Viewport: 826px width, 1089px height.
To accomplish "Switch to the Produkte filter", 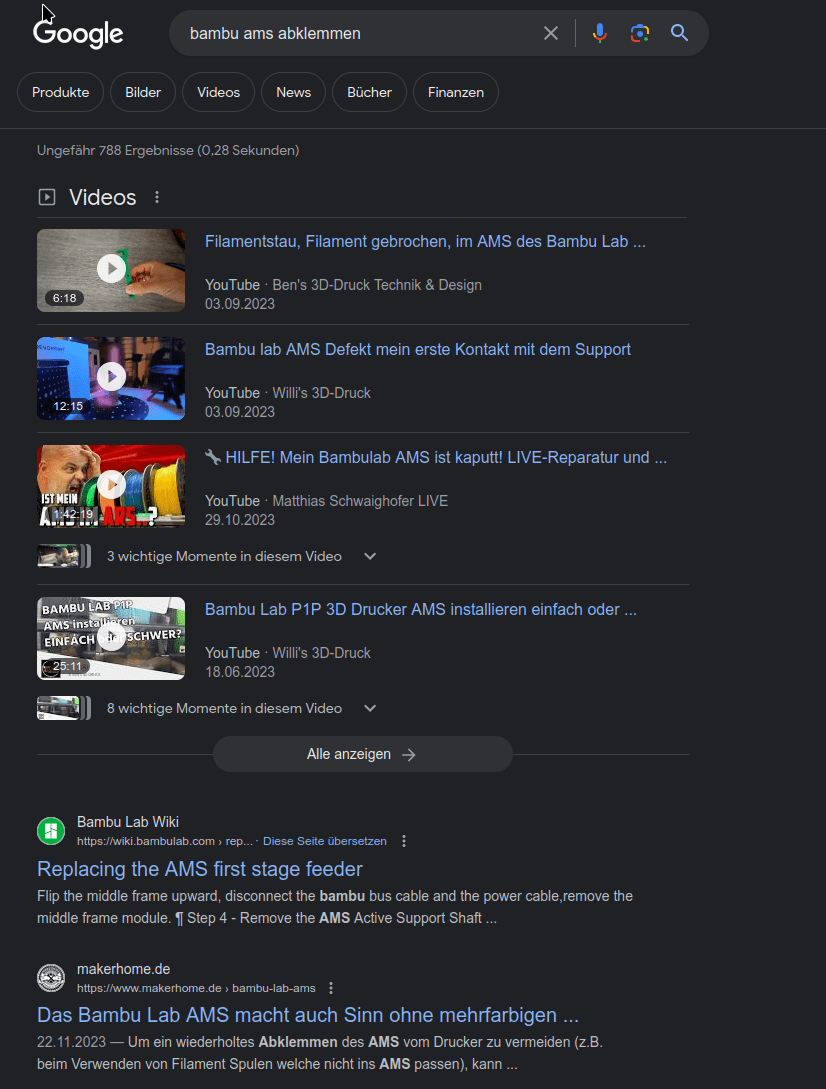I will (60, 92).
